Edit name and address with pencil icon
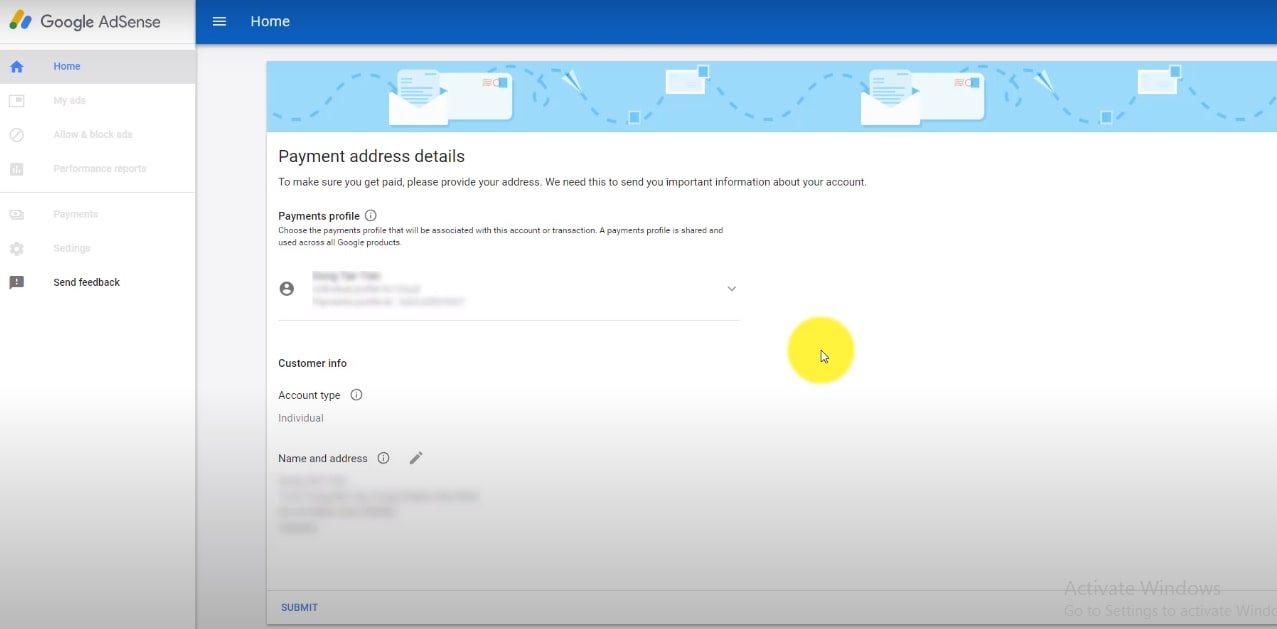The width and height of the screenshot is (1277, 629). [x=416, y=458]
